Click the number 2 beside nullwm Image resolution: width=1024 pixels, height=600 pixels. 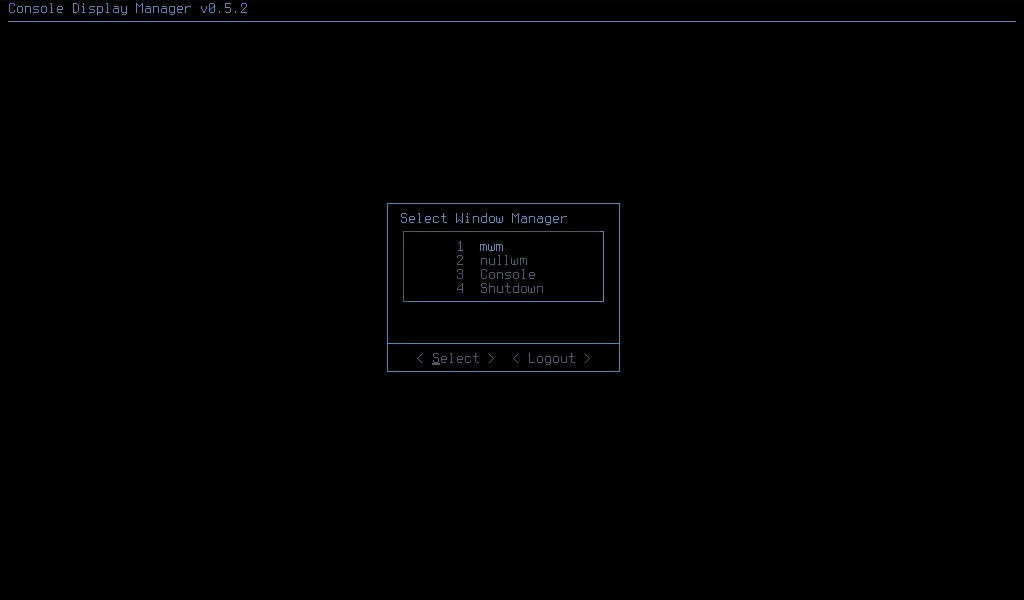click(x=460, y=260)
